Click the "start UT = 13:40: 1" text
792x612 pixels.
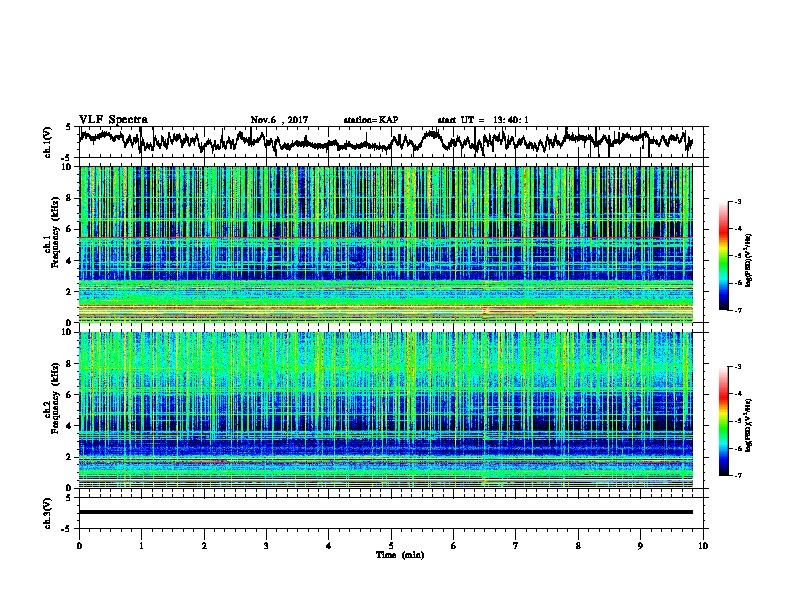pos(483,120)
